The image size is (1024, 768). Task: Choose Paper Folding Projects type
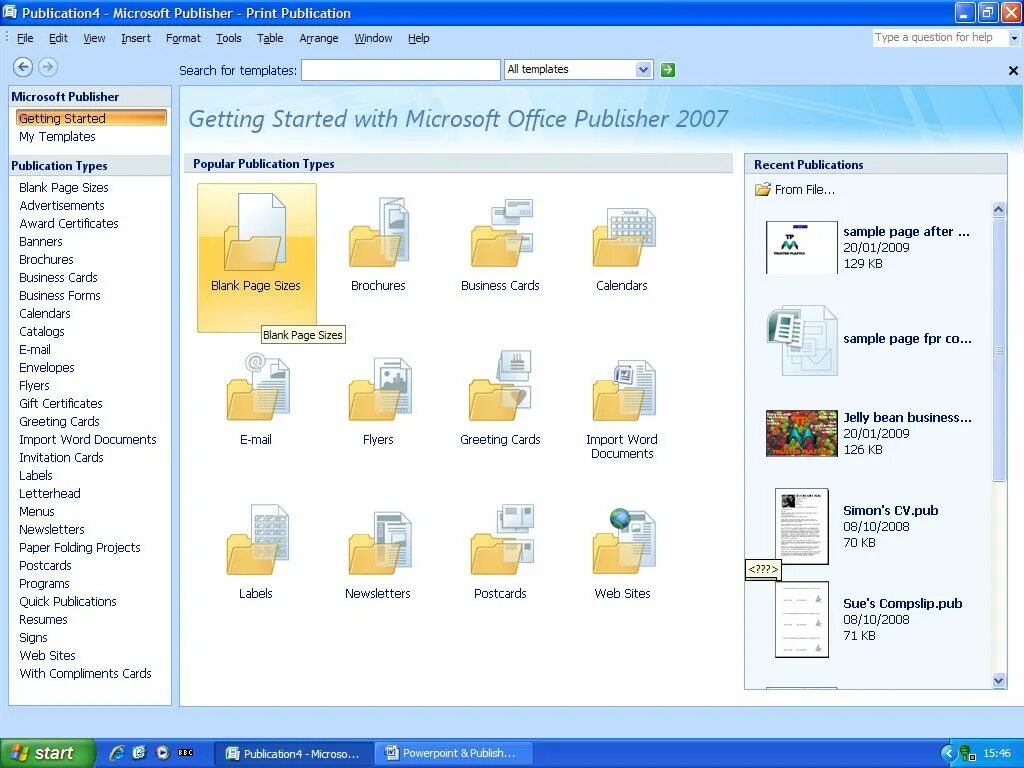pyautogui.click(x=80, y=547)
